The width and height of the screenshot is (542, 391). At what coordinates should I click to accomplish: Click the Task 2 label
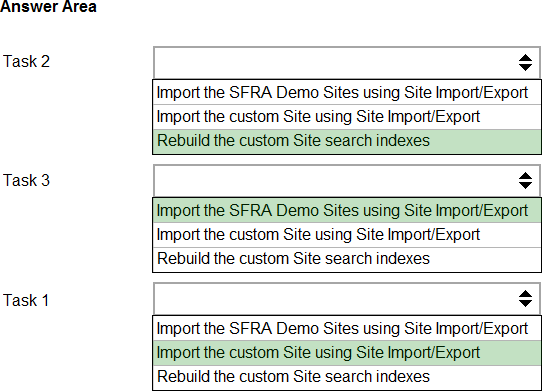coord(26,62)
